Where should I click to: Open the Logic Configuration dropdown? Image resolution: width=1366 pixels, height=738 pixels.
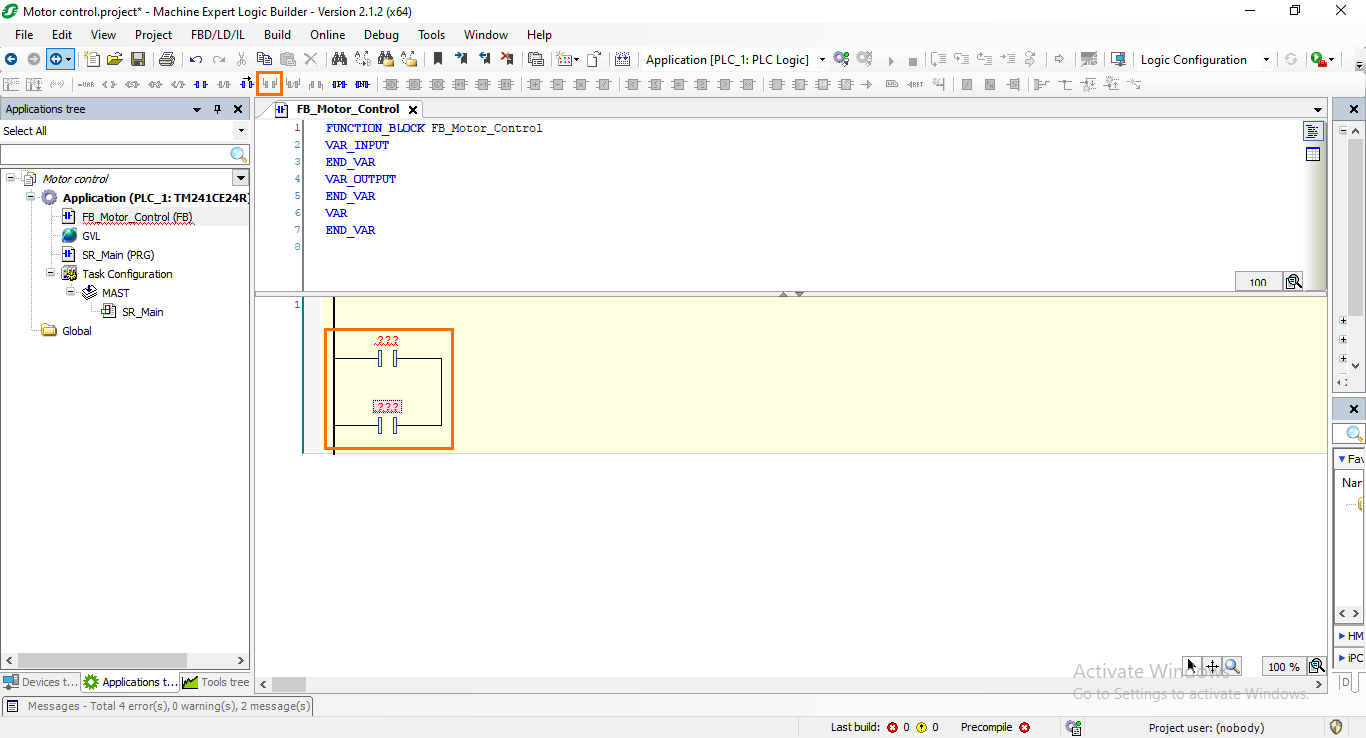(x=1265, y=59)
